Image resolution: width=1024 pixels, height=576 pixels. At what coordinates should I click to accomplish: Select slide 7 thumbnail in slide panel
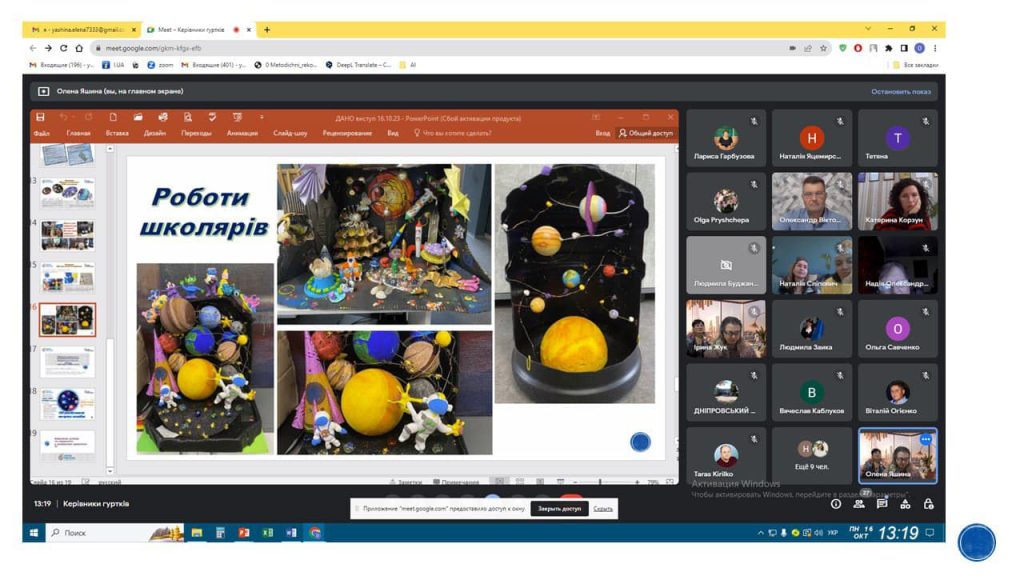coord(68,362)
